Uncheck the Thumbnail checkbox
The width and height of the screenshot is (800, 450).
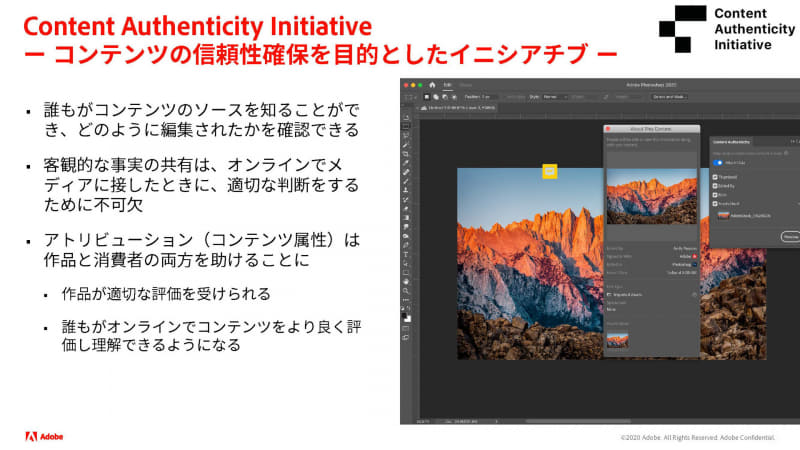(715, 177)
